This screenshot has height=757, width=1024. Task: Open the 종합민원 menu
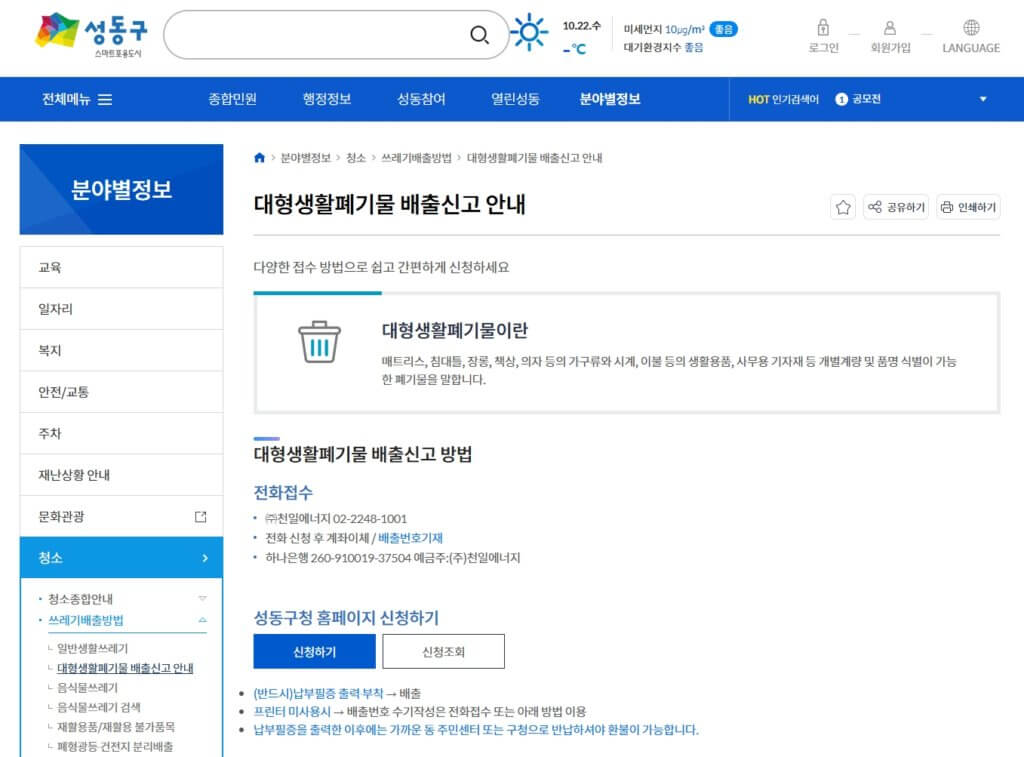pyautogui.click(x=232, y=99)
